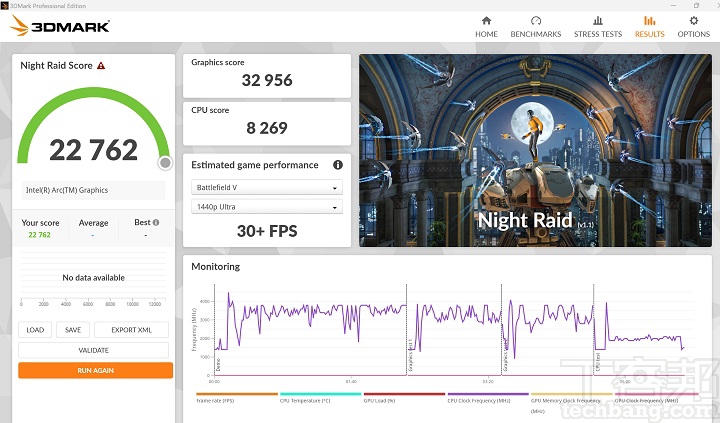This screenshot has height=423, width=720.
Task: Click the LOAD button
Action: (x=35, y=330)
